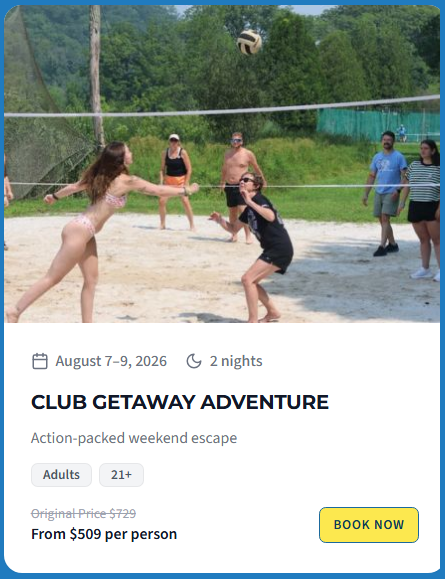Select the Adults tag
The width and height of the screenshot is (445, 579).
point(61,474)
